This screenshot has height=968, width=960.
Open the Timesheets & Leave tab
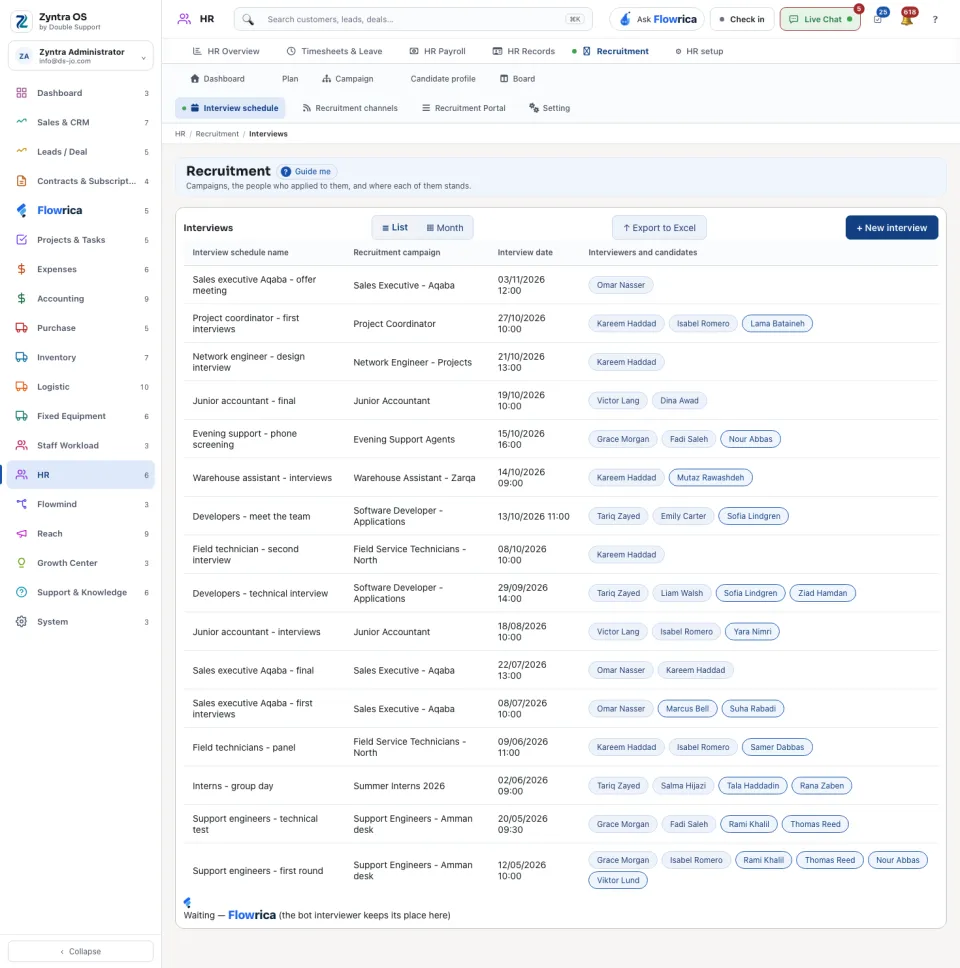tap(335, 51)
